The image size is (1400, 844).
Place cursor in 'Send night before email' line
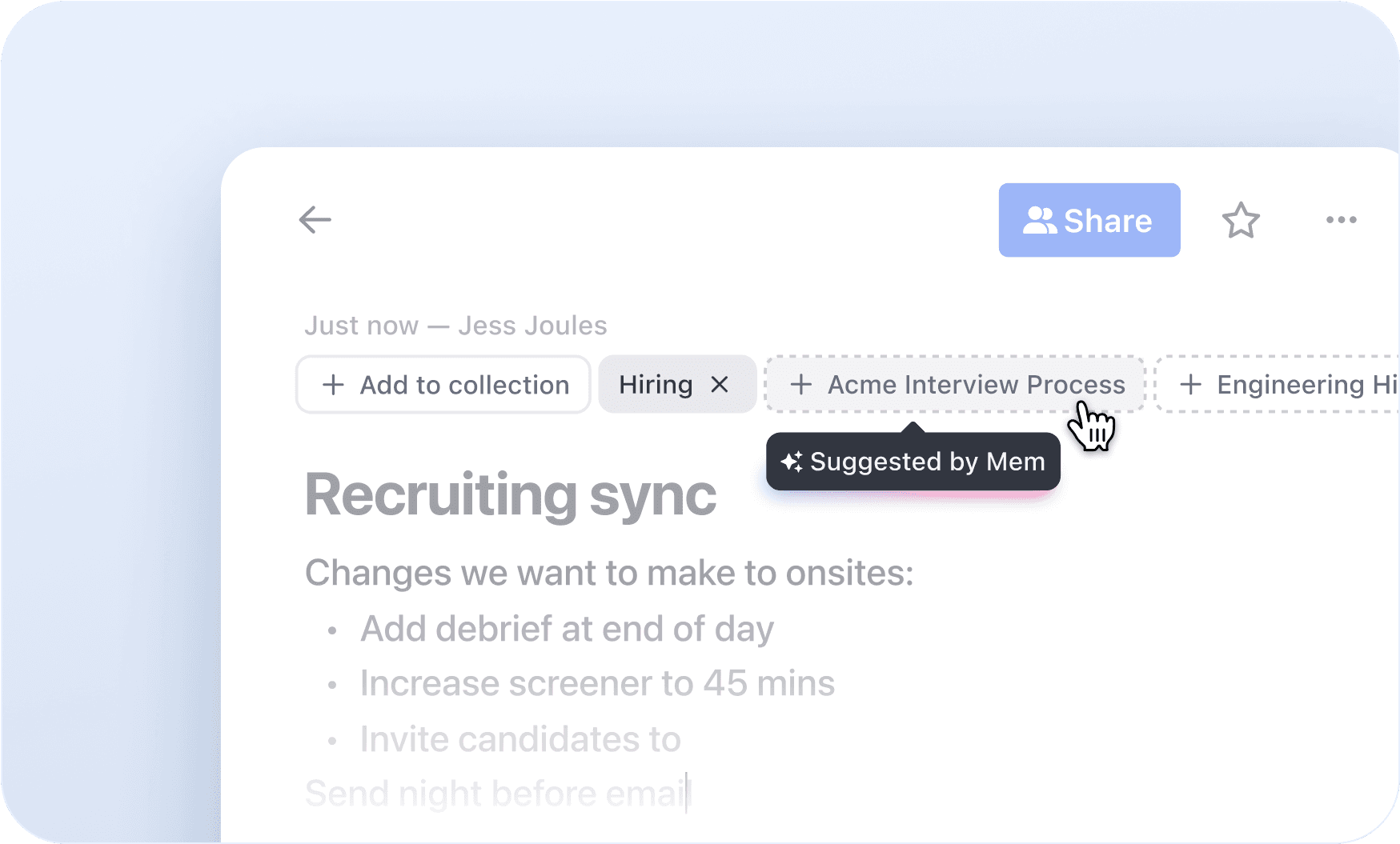496,794
